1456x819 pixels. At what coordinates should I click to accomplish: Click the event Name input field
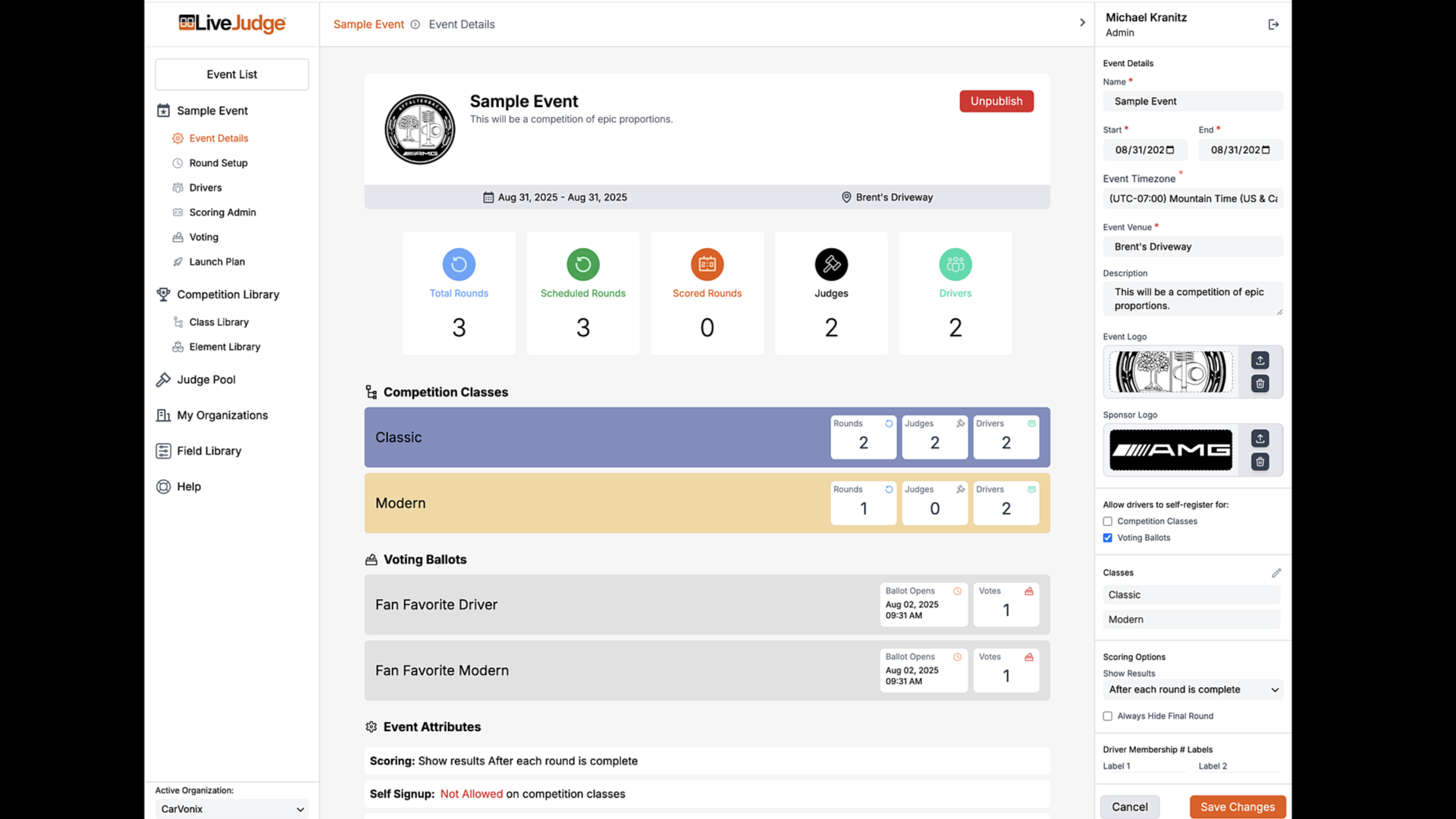pyautogui.click(x=1193, y=101)
